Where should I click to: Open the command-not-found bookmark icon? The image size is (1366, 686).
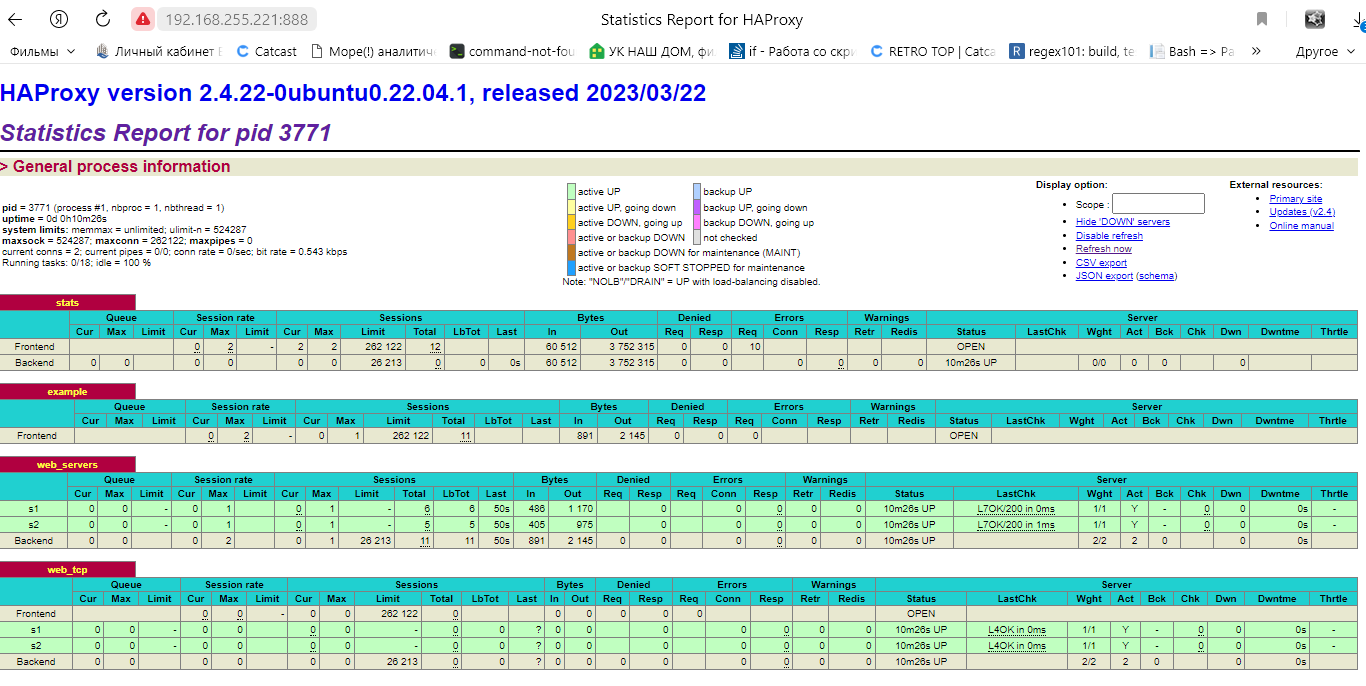click(x=456, y=51)
